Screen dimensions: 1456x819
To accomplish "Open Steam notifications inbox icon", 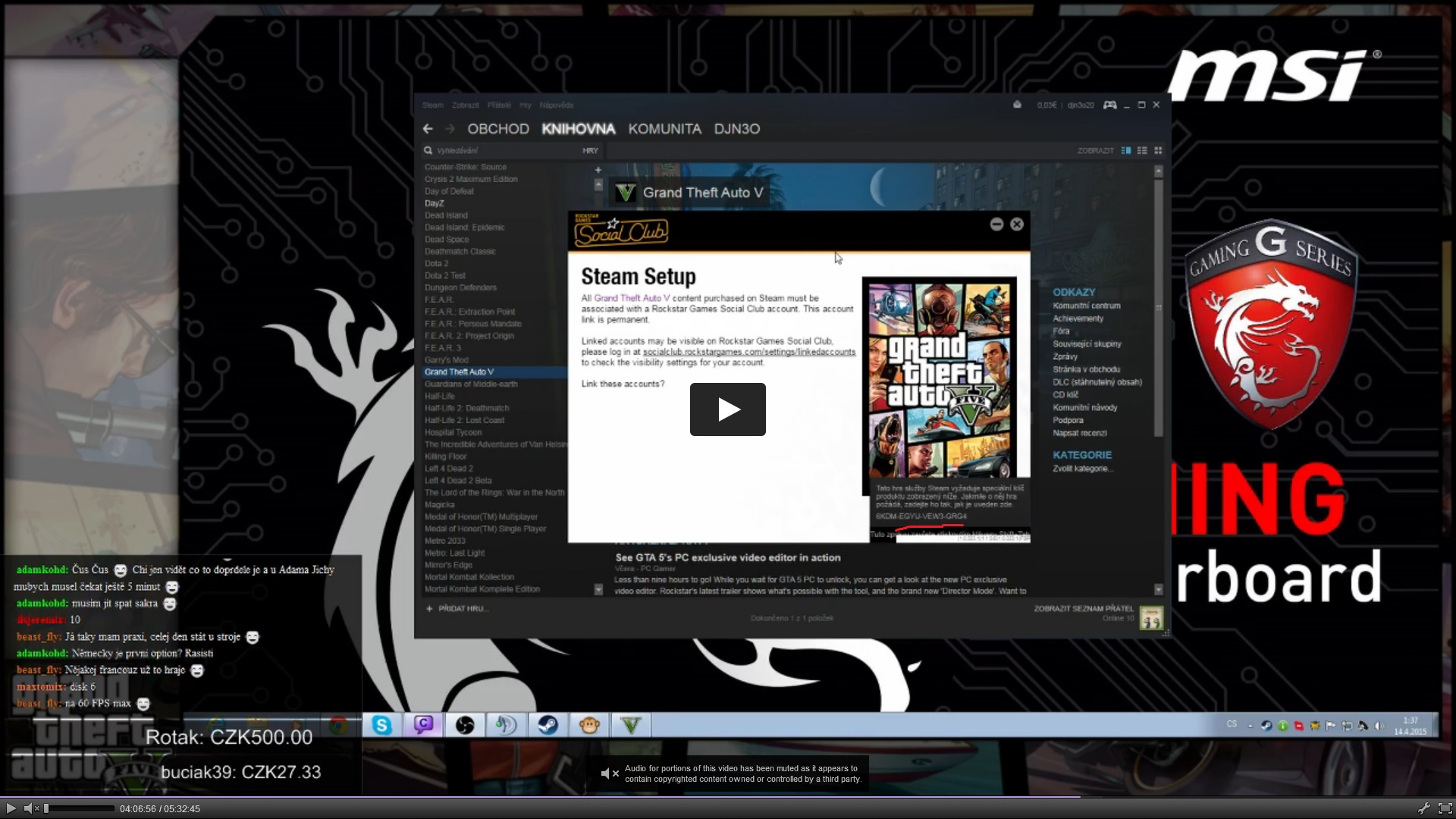I will (1017, 105).
